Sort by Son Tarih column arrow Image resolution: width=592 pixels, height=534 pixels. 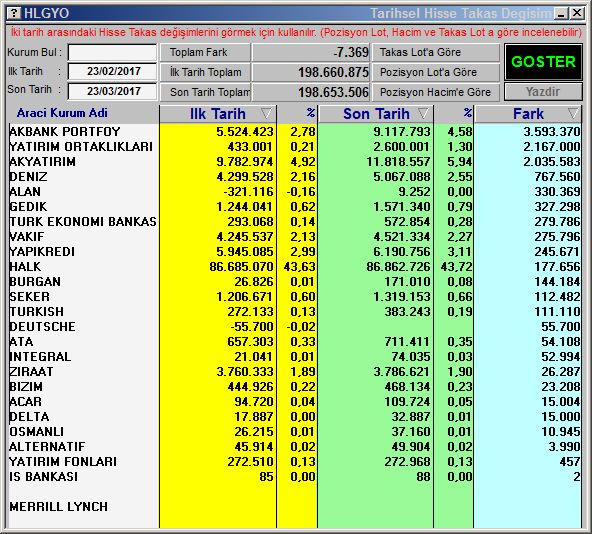(x=424, y=113)
